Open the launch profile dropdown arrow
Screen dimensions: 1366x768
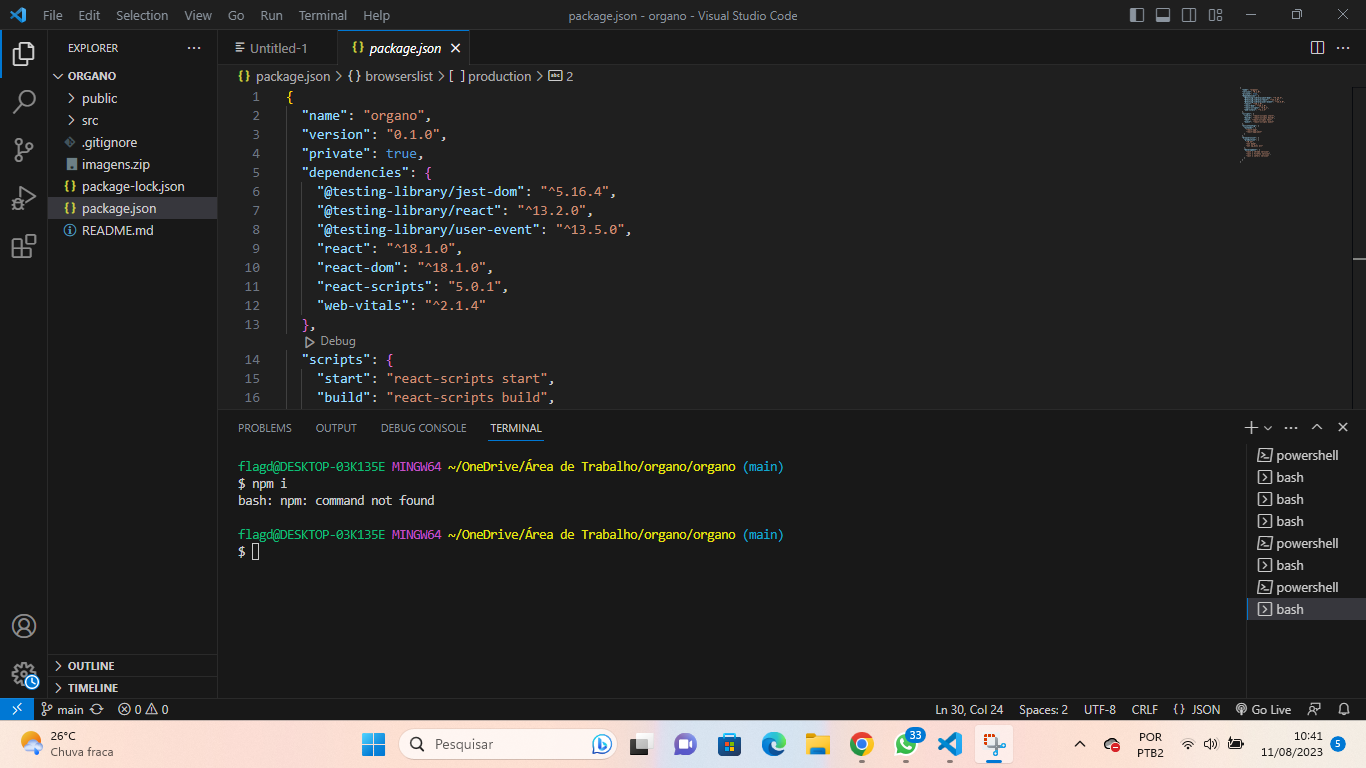(1268, 428)
